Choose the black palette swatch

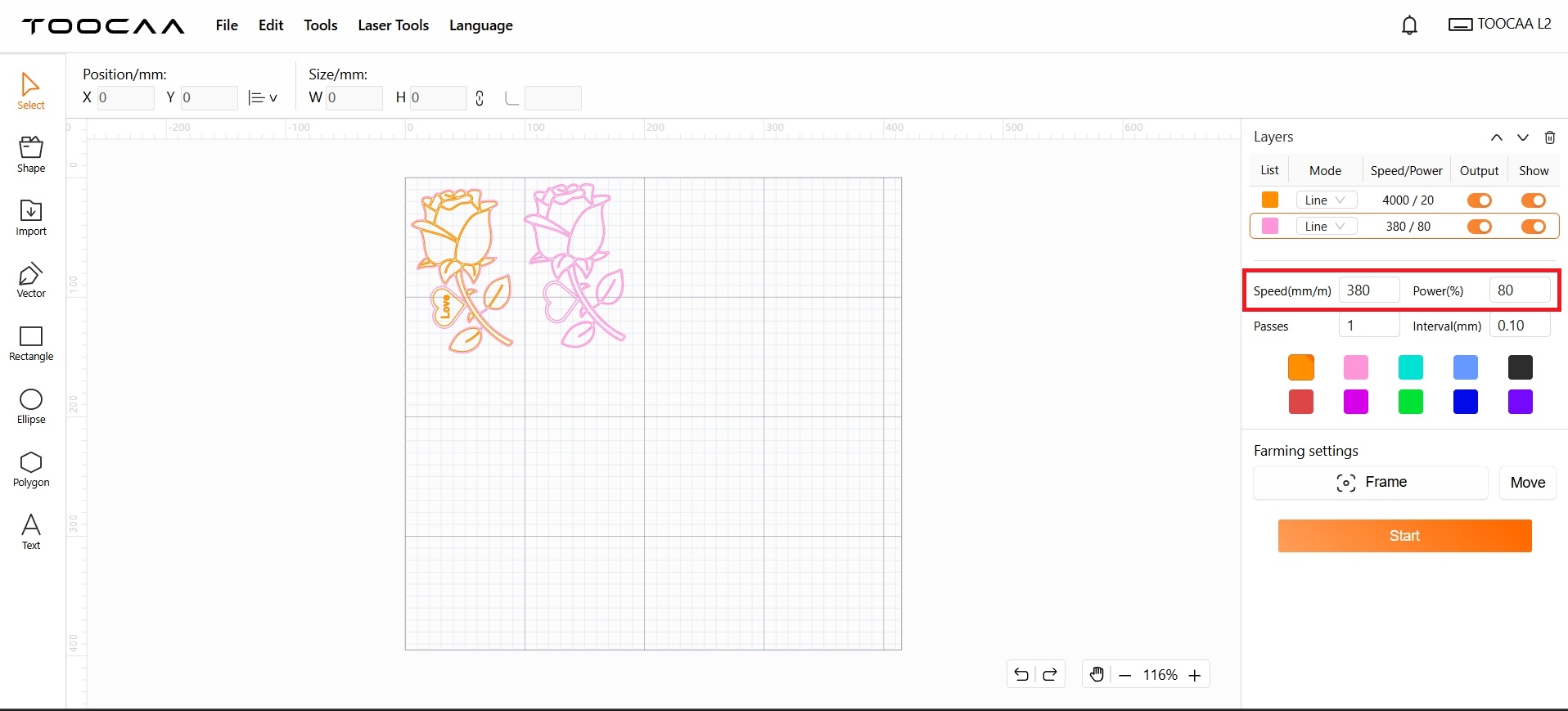pos(1521,367)
